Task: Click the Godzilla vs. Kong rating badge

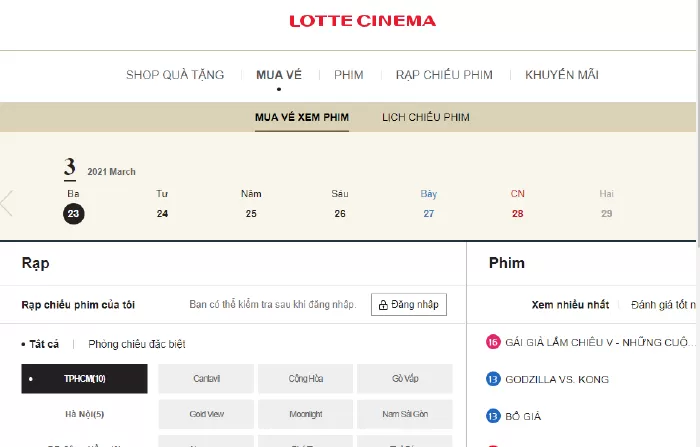Action: [x=493, y=379]
